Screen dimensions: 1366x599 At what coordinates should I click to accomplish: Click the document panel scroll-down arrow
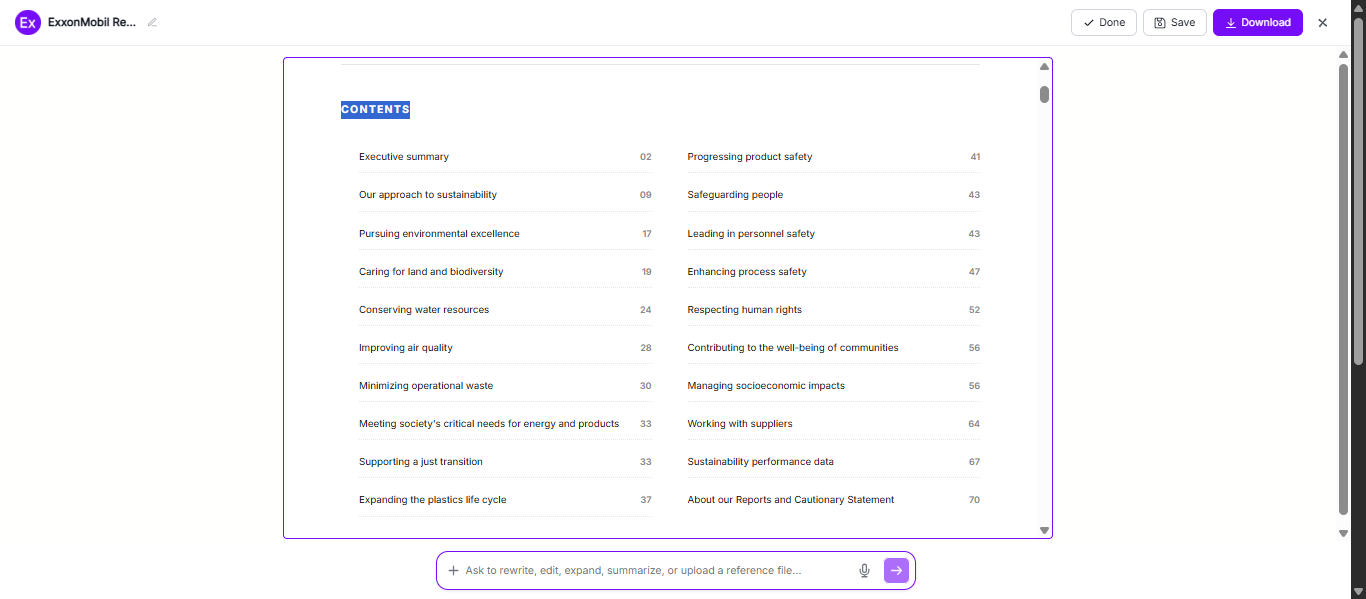point(1044,531)
